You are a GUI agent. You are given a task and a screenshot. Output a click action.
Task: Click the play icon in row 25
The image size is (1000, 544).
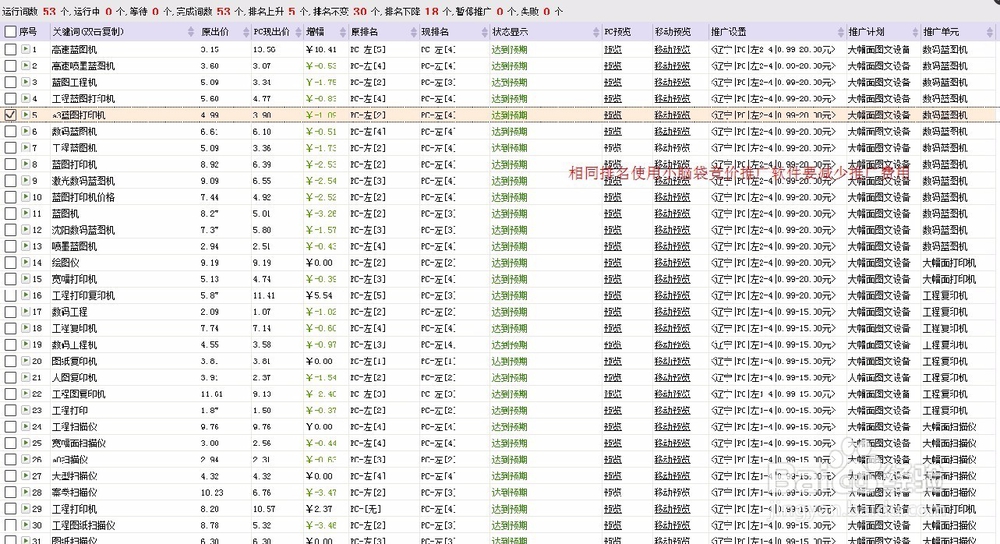26,443
